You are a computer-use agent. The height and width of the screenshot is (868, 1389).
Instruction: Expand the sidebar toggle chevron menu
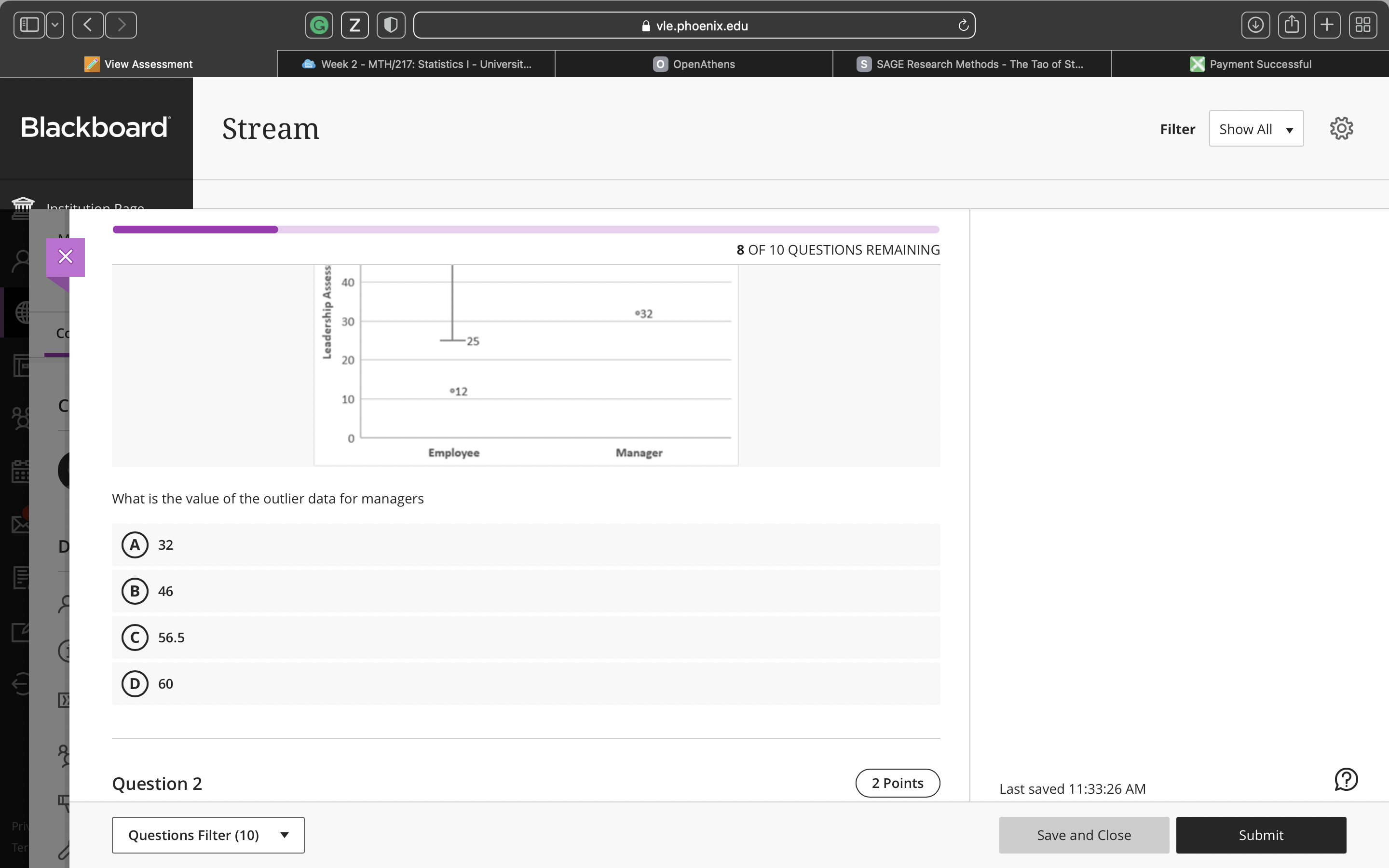pyautogui.click(x=55, y=25)
